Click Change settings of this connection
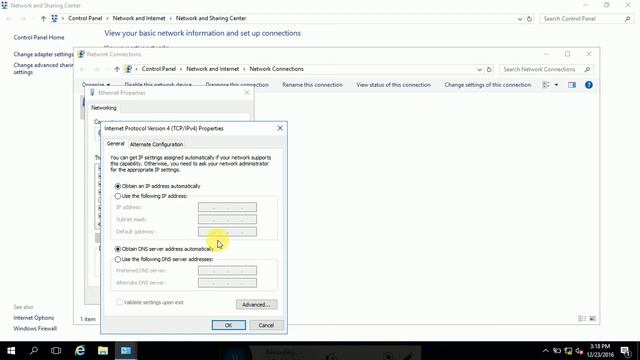640x360 pixels. tap(488, 85)
